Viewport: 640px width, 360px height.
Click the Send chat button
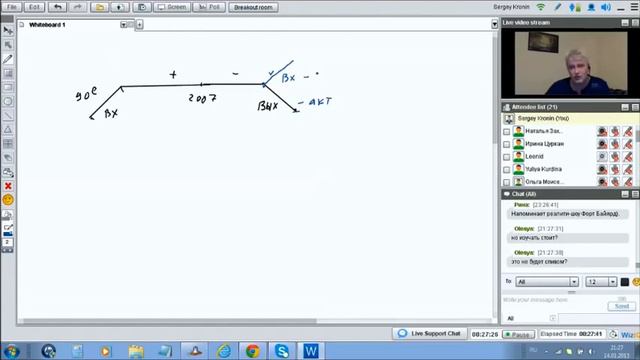(x=622, y=306)
